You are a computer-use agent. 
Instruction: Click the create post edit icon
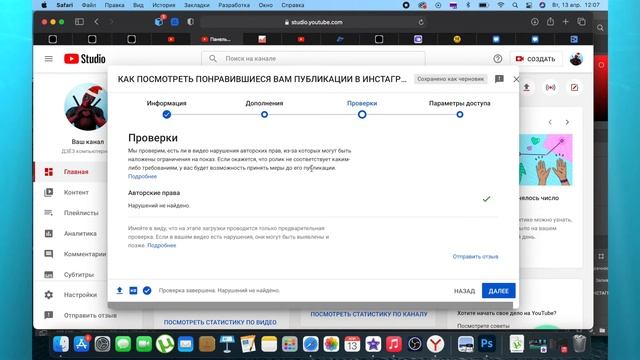tap(574, 87)
